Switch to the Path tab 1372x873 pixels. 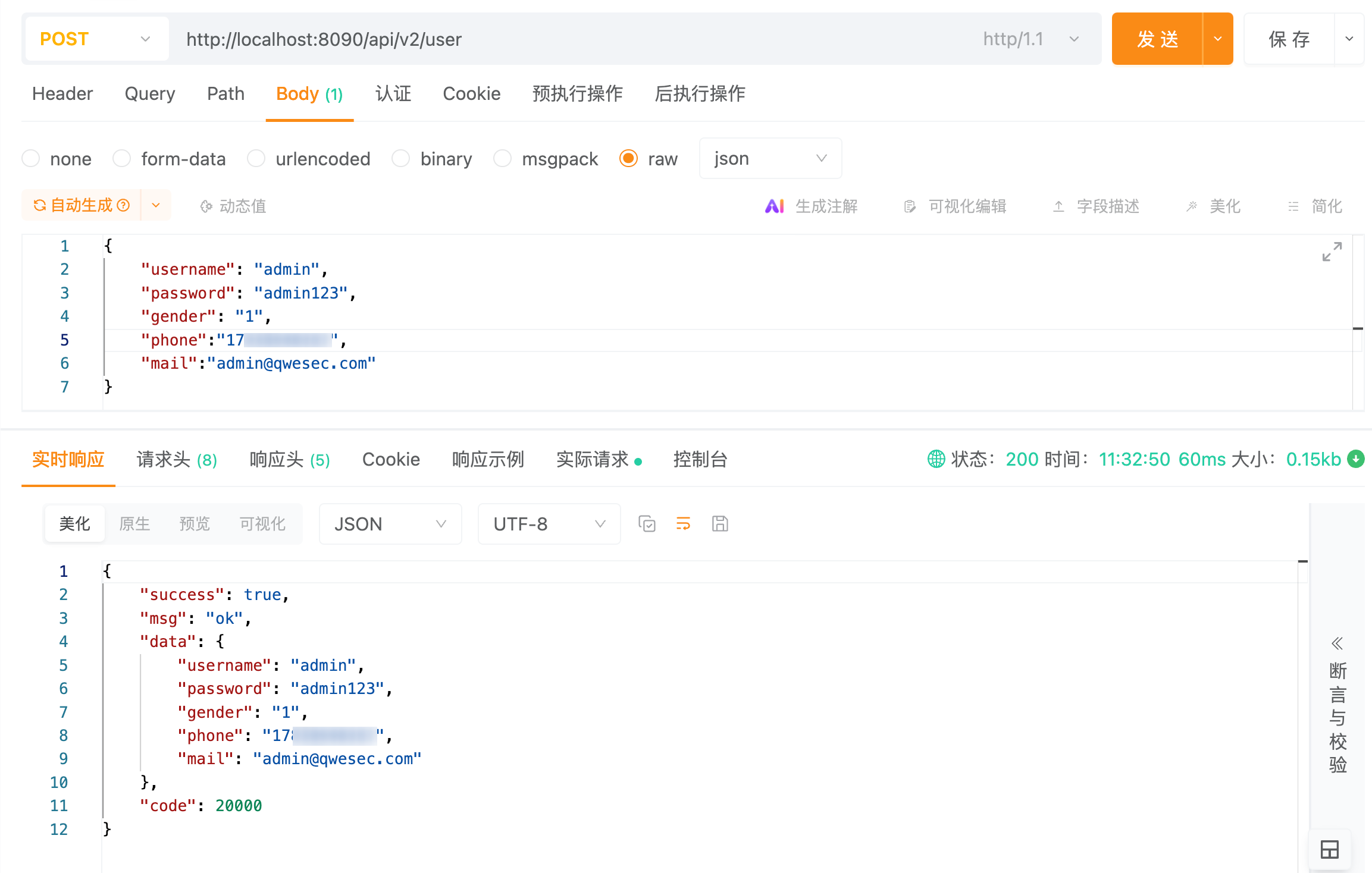[225, 94]
